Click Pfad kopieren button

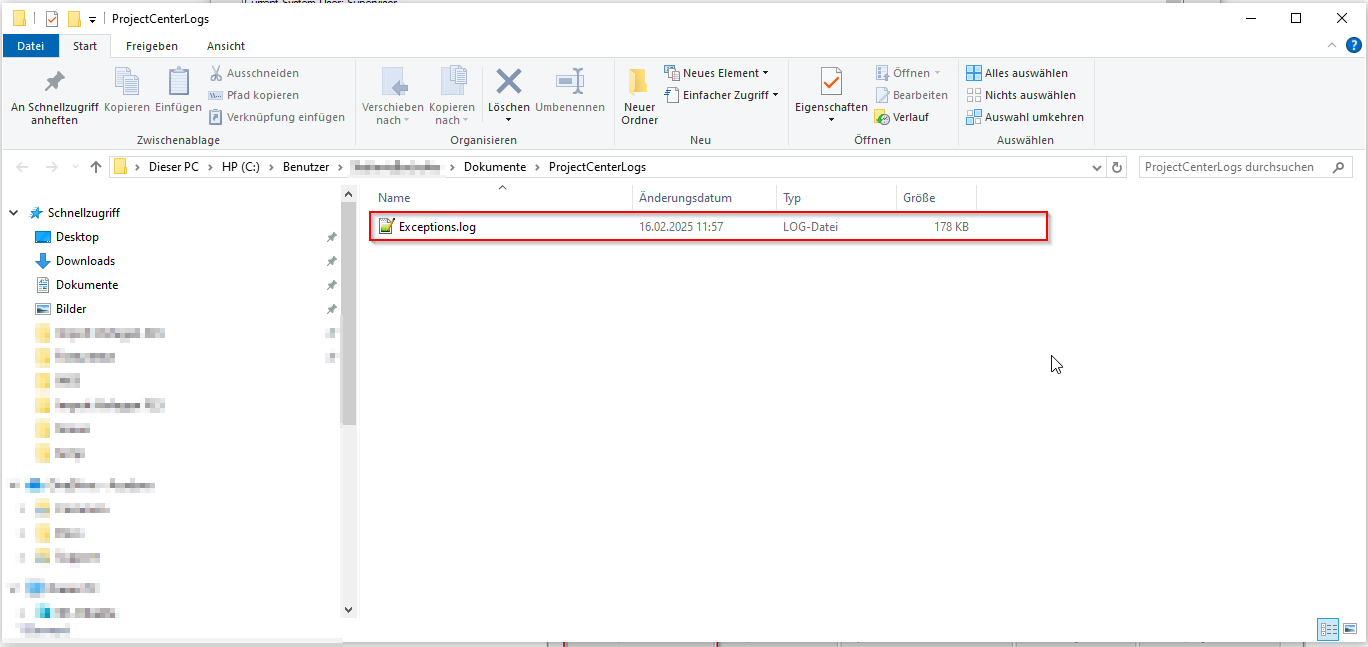(x=254, y=95)
